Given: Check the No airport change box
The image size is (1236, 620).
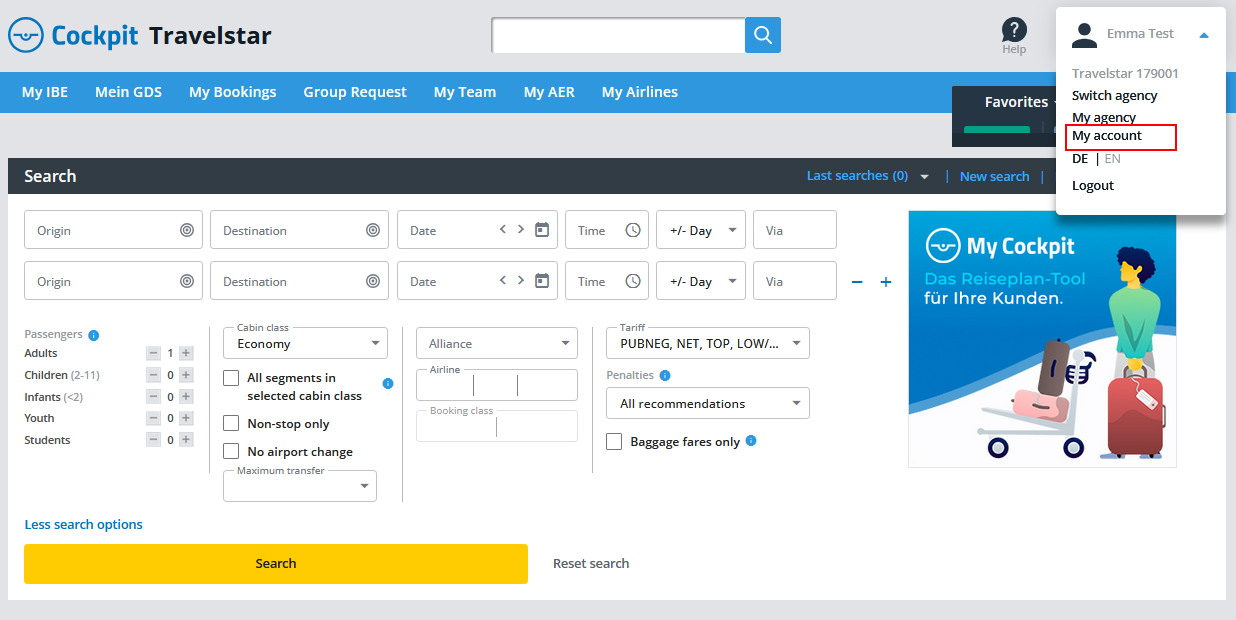Looking at the screenshot, I should click(231, 451).
